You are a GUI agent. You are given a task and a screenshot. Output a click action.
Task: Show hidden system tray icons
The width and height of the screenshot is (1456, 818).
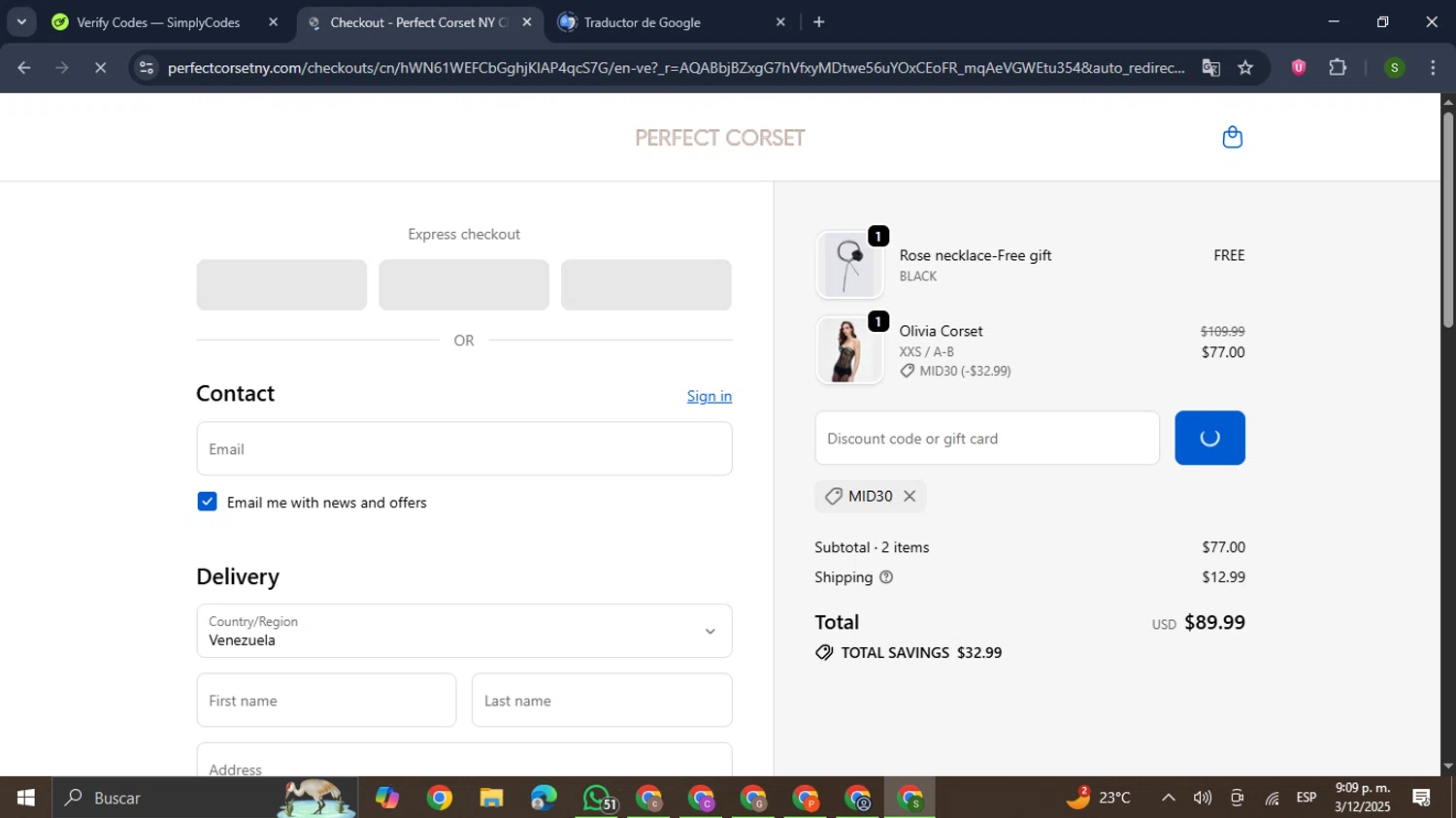pos(1169,798)
